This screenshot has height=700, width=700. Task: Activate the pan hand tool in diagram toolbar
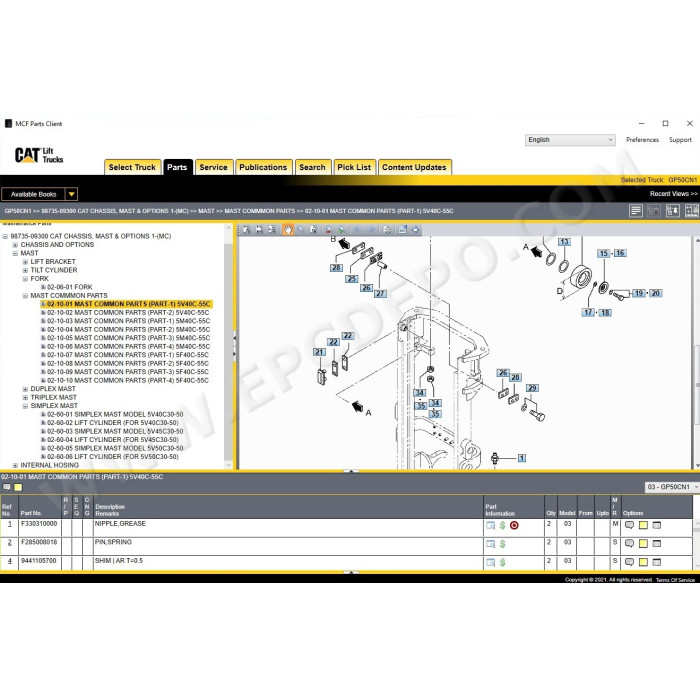[288, 229]
